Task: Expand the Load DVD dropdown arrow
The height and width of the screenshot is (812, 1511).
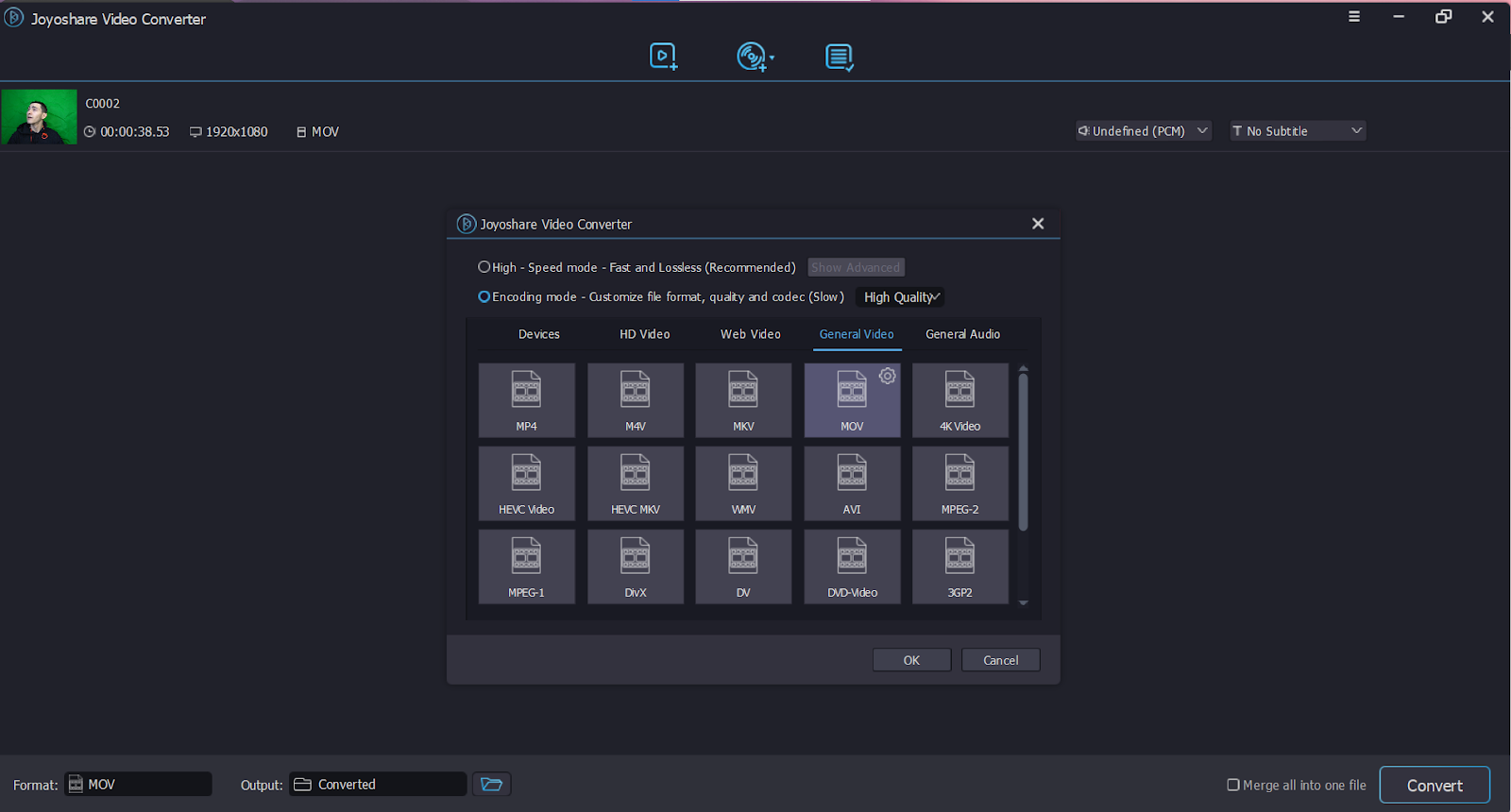Action: tap(772, 58)
